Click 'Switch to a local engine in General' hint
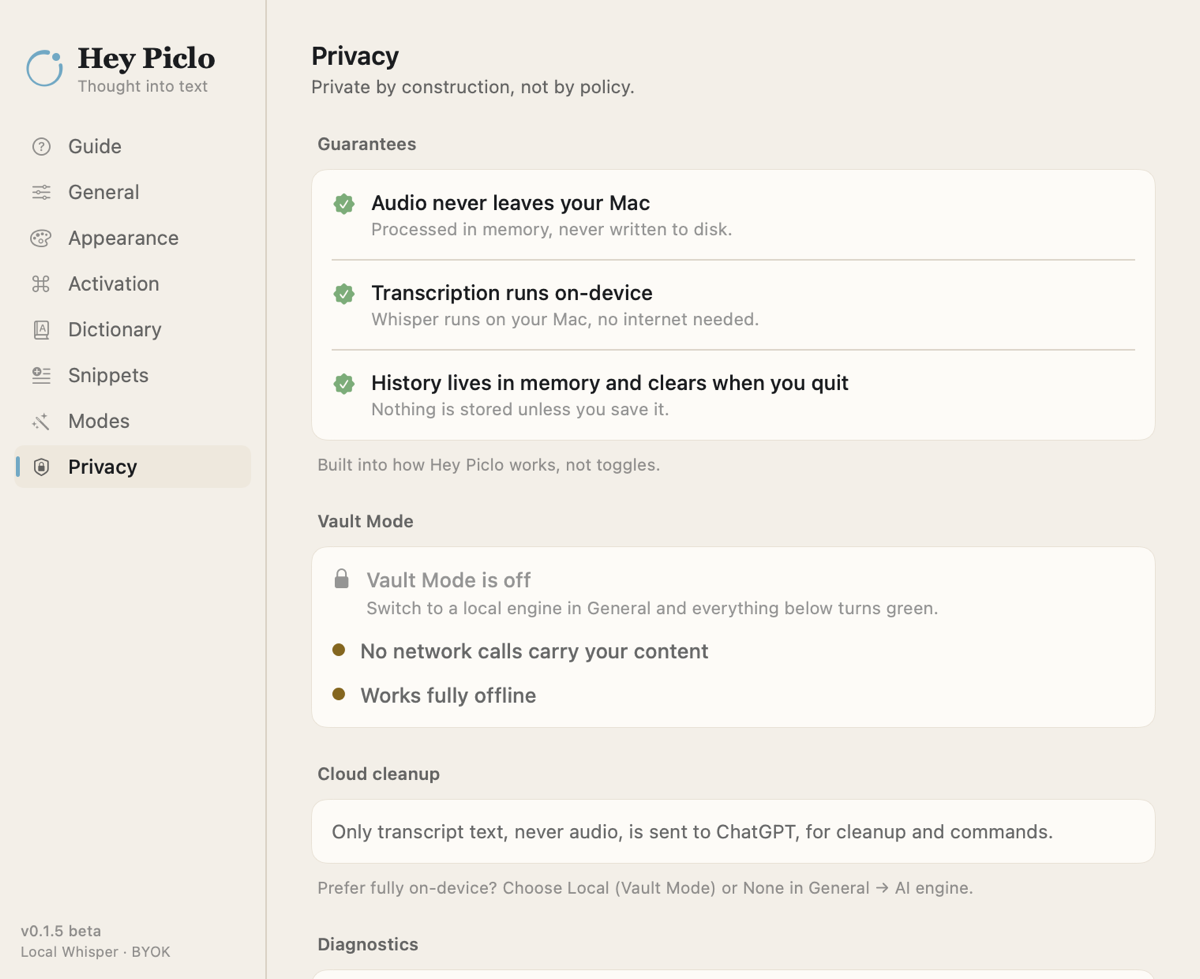1200x979 pixels. click(x=652, y=608)
